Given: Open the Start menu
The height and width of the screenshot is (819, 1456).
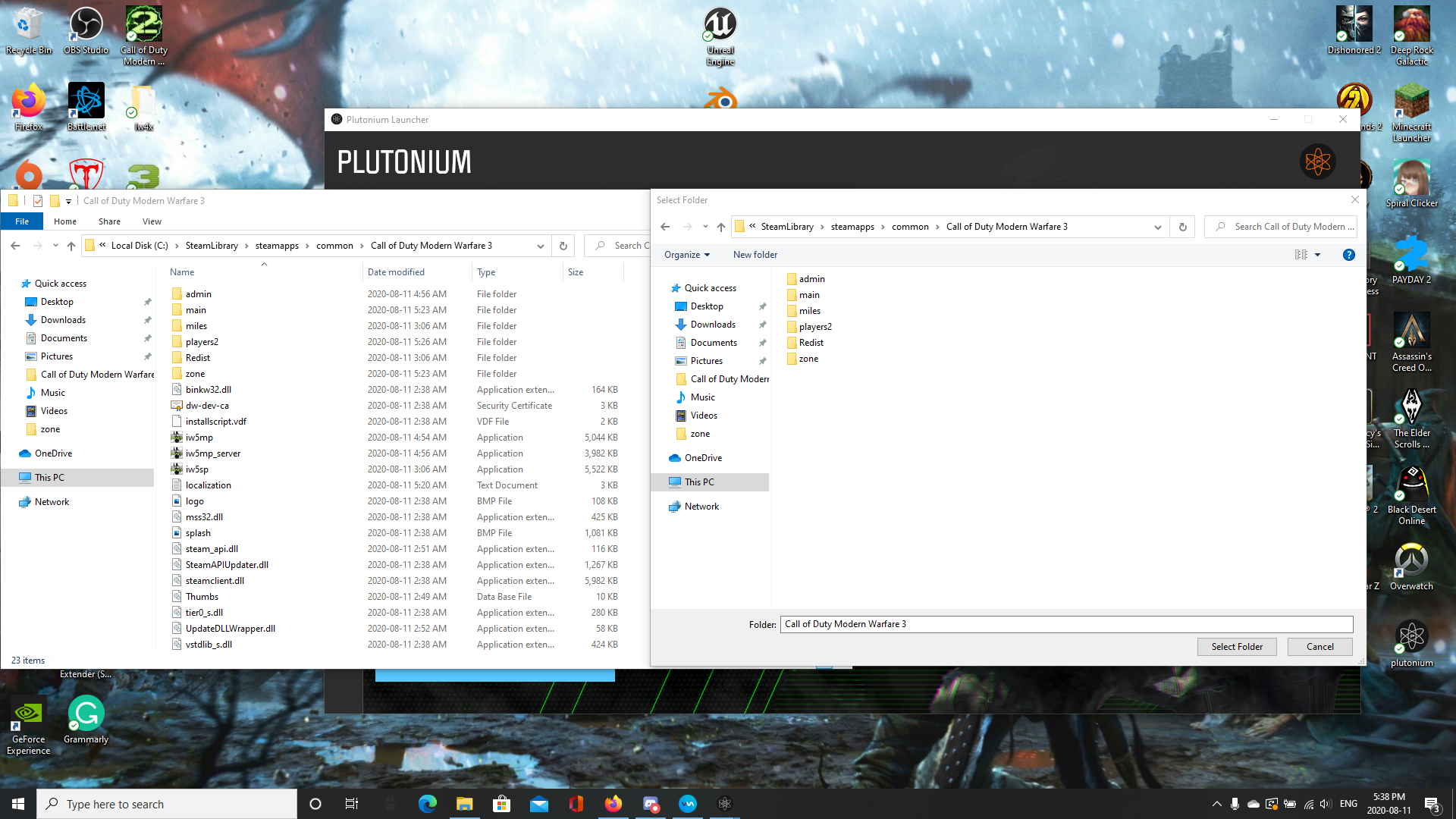Looking at the screenshot, I should point(18,804).
